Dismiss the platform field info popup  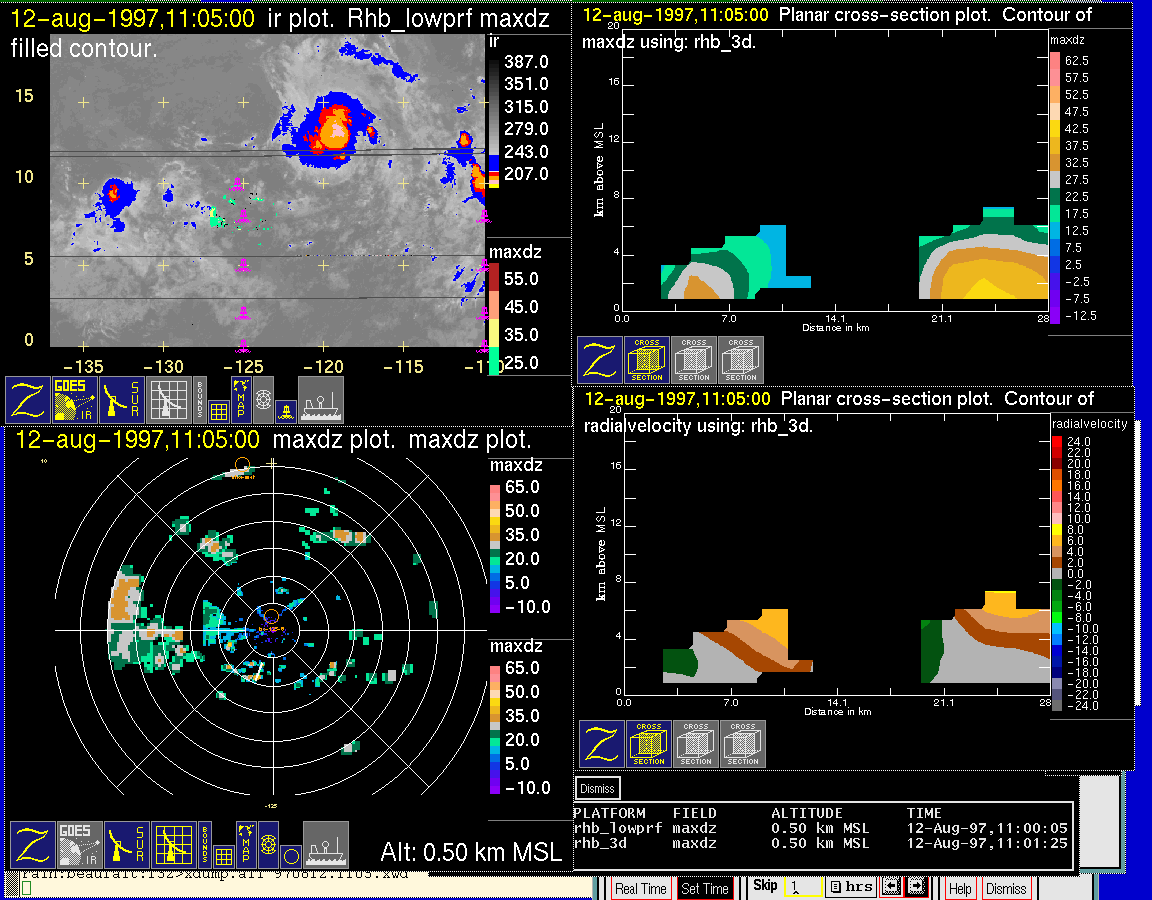597,788
